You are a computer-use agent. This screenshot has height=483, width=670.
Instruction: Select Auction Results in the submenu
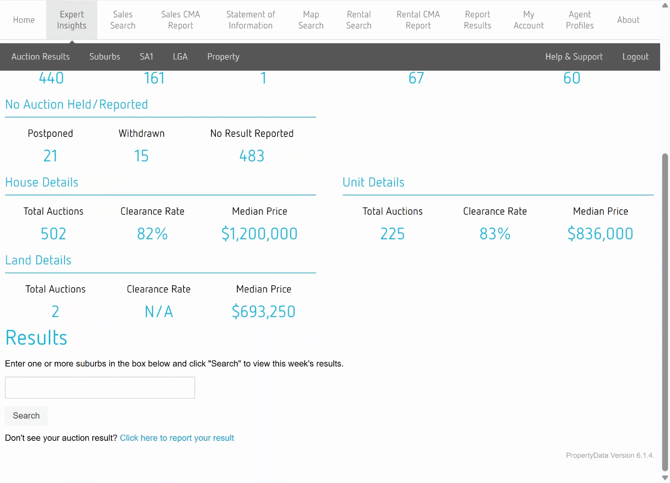coord(41,57)
